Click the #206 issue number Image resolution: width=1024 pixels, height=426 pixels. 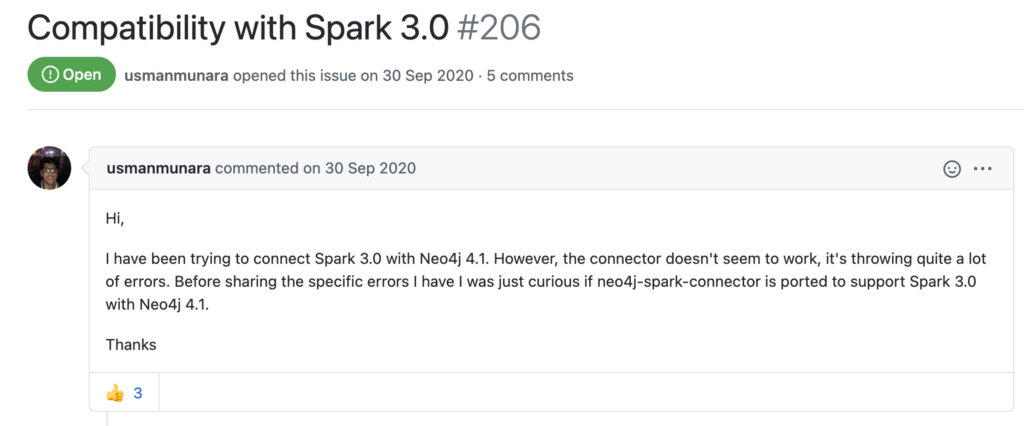(499, 27)
